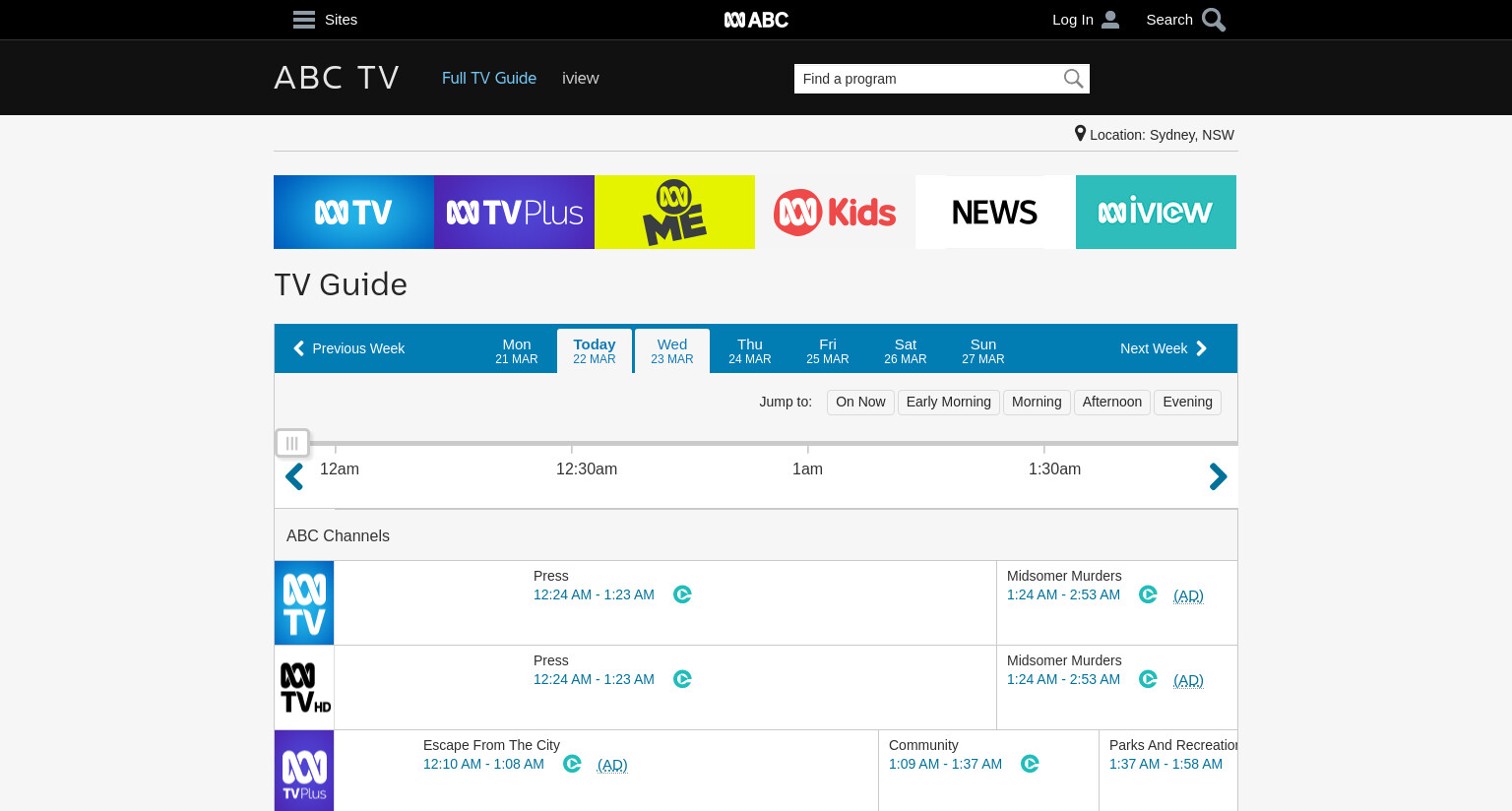1512x811 pixels.
Task: Open the ABC NEWS channel banner
Action: point(995,212)
